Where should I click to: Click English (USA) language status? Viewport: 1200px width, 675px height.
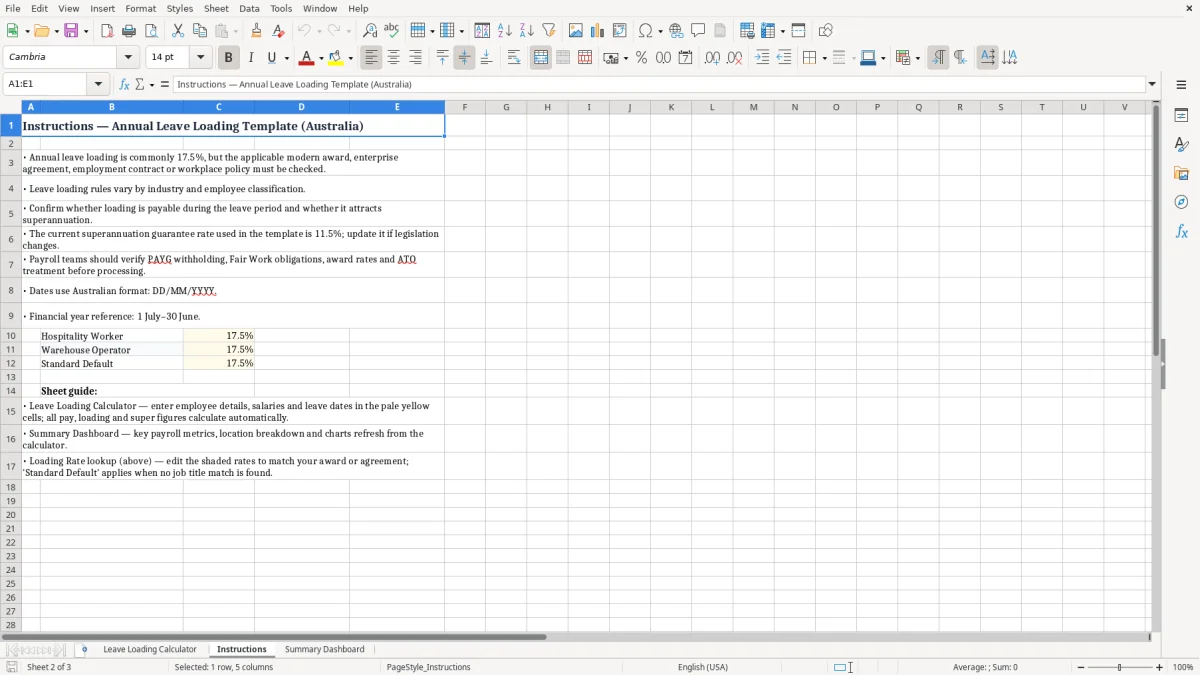click(x=703, y=667)
